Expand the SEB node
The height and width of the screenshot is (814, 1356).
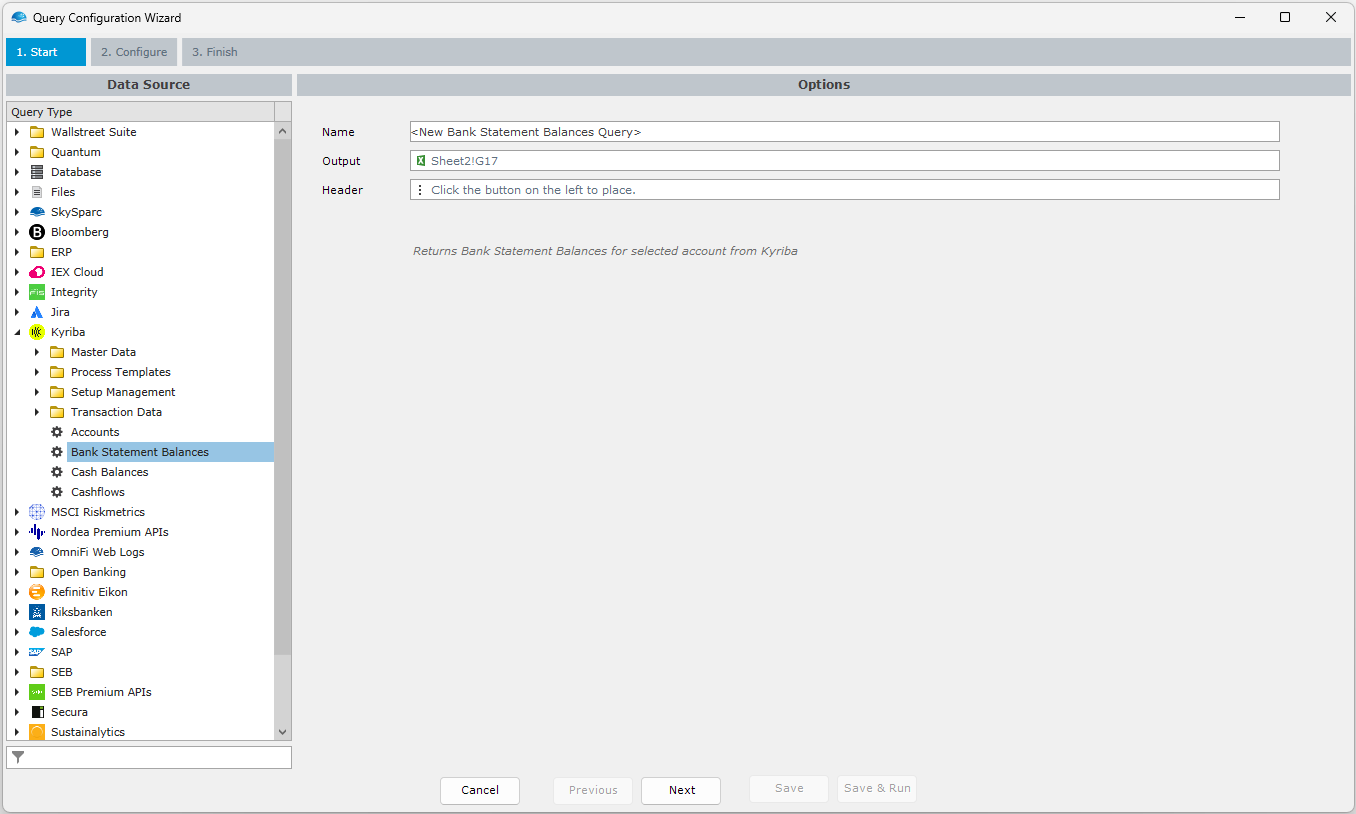point(16,672)
